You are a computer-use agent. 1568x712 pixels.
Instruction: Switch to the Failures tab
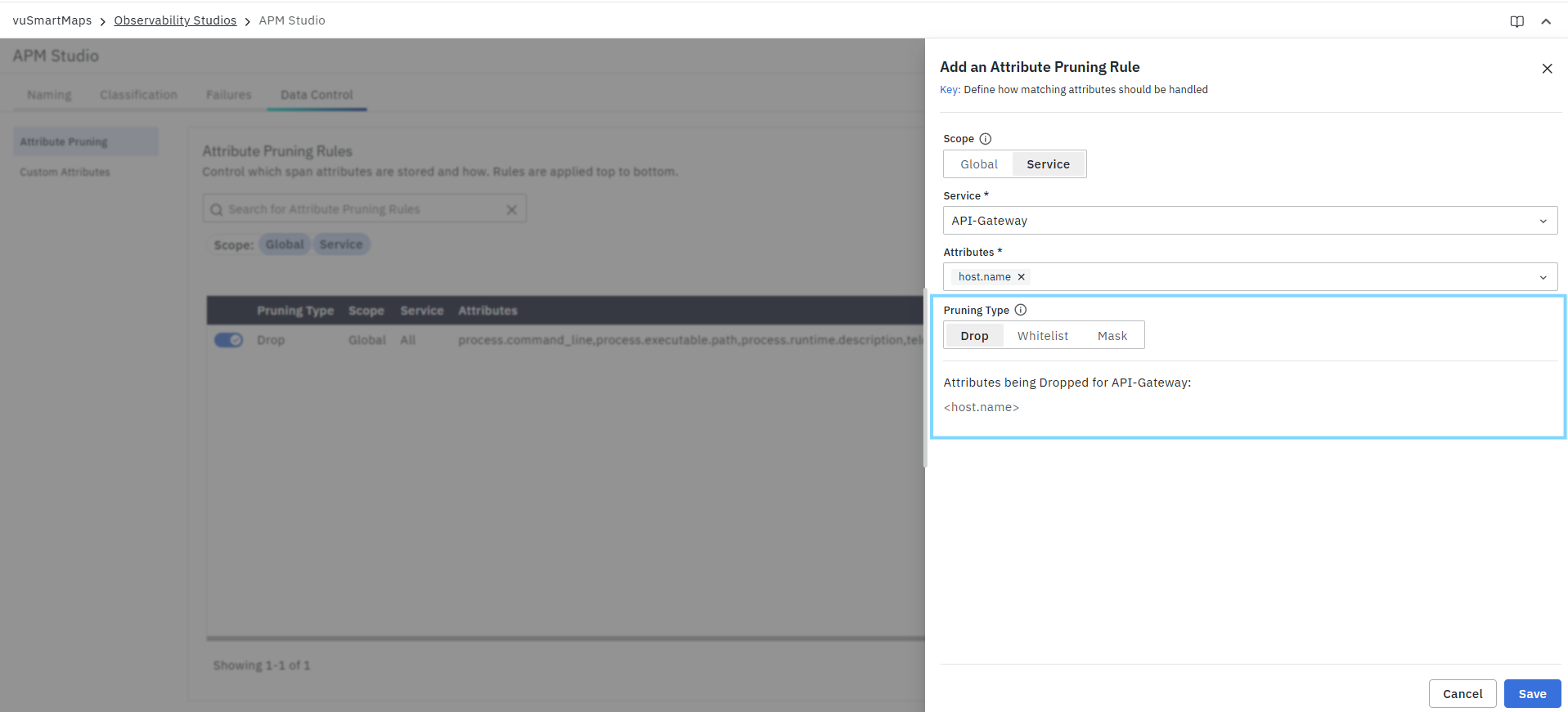(229, 95)
